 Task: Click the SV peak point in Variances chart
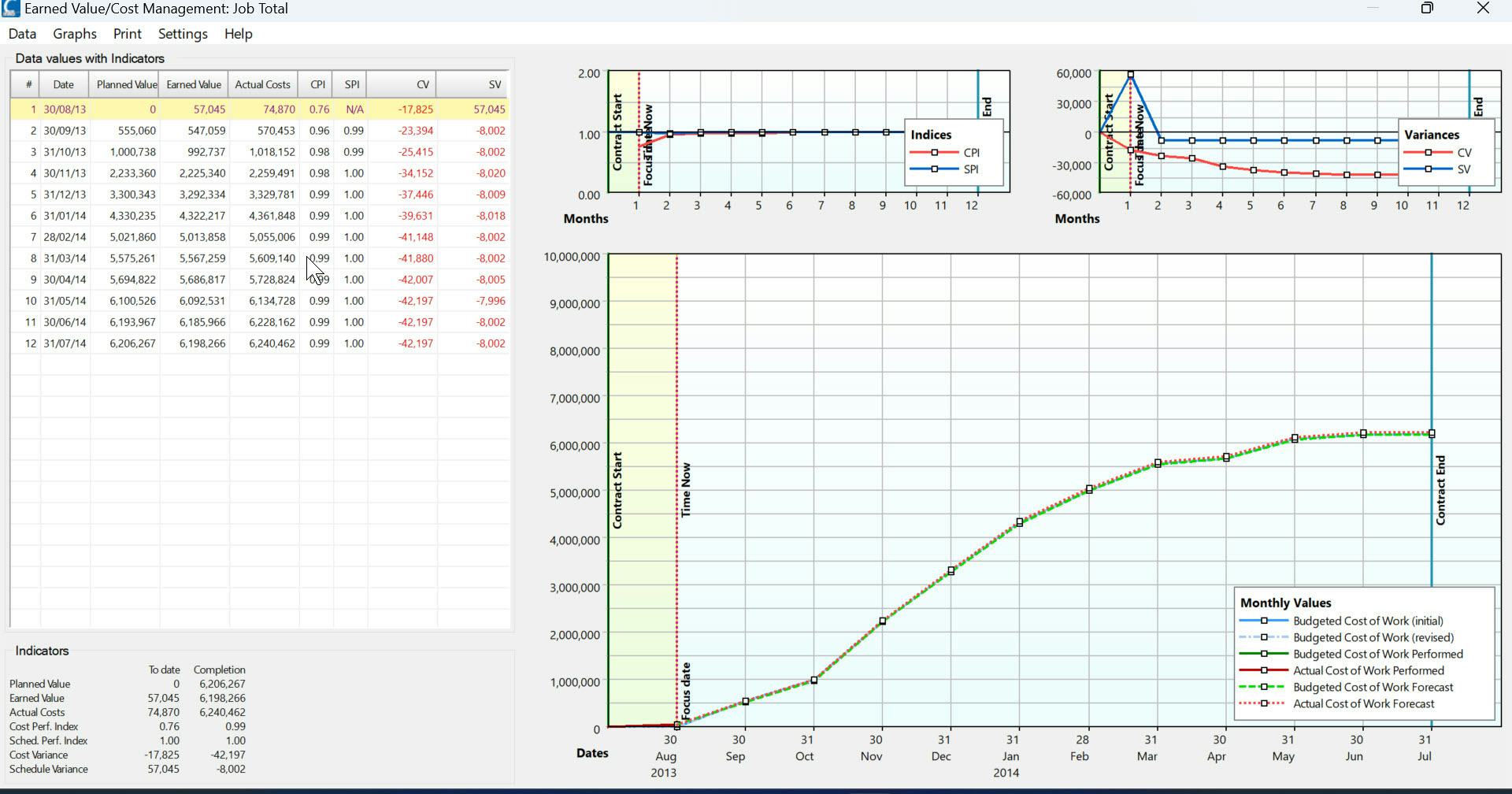pos(1131,75)
